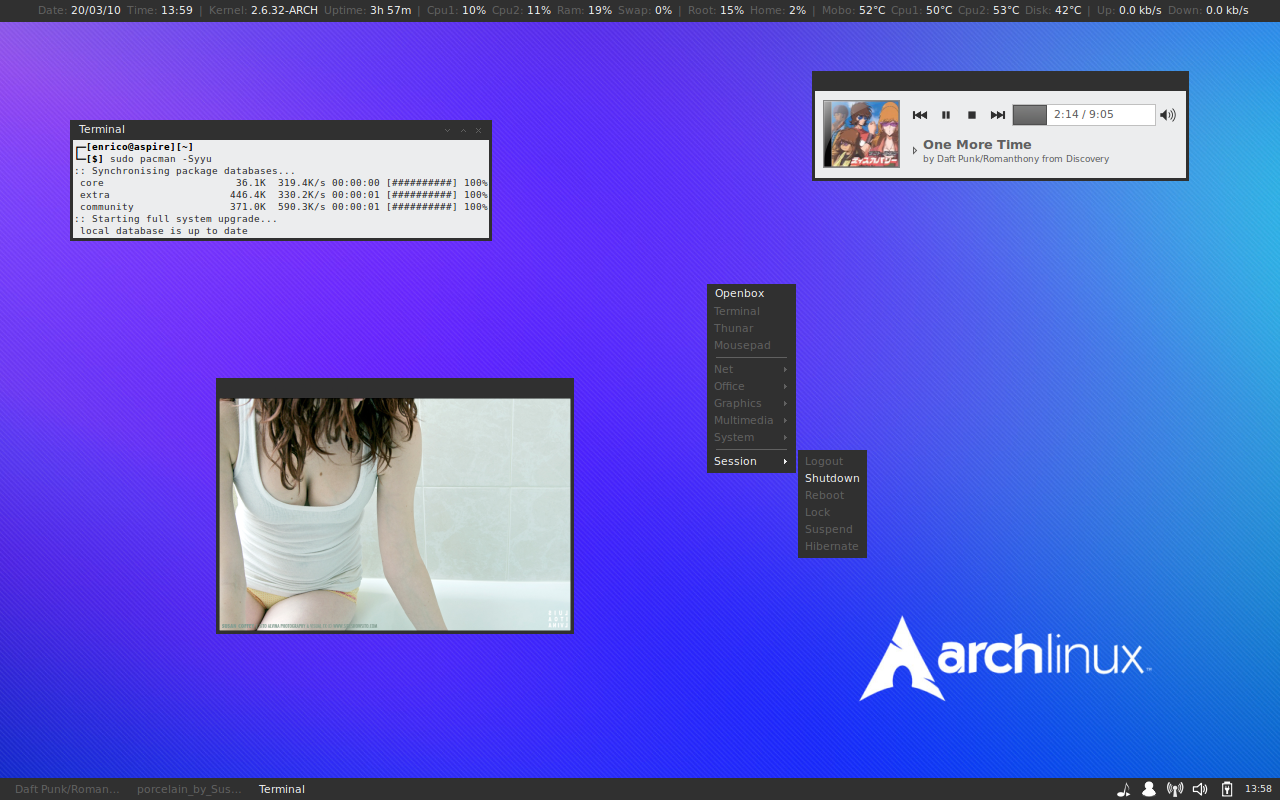
Task: Click the Disk 42°C status entry
Action: pos(1053,10)
